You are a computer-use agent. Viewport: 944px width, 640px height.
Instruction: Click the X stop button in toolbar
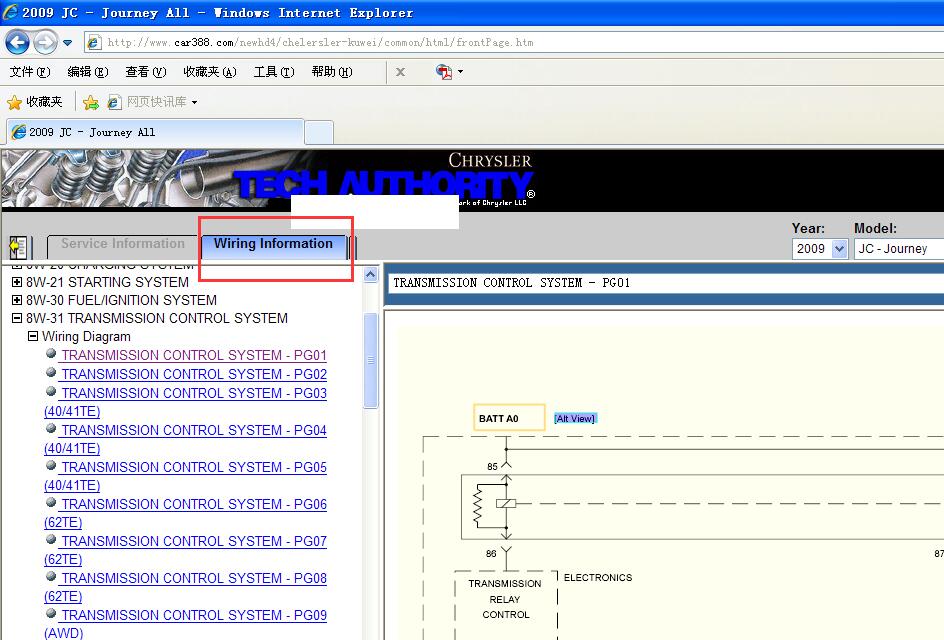coord(400,72)
